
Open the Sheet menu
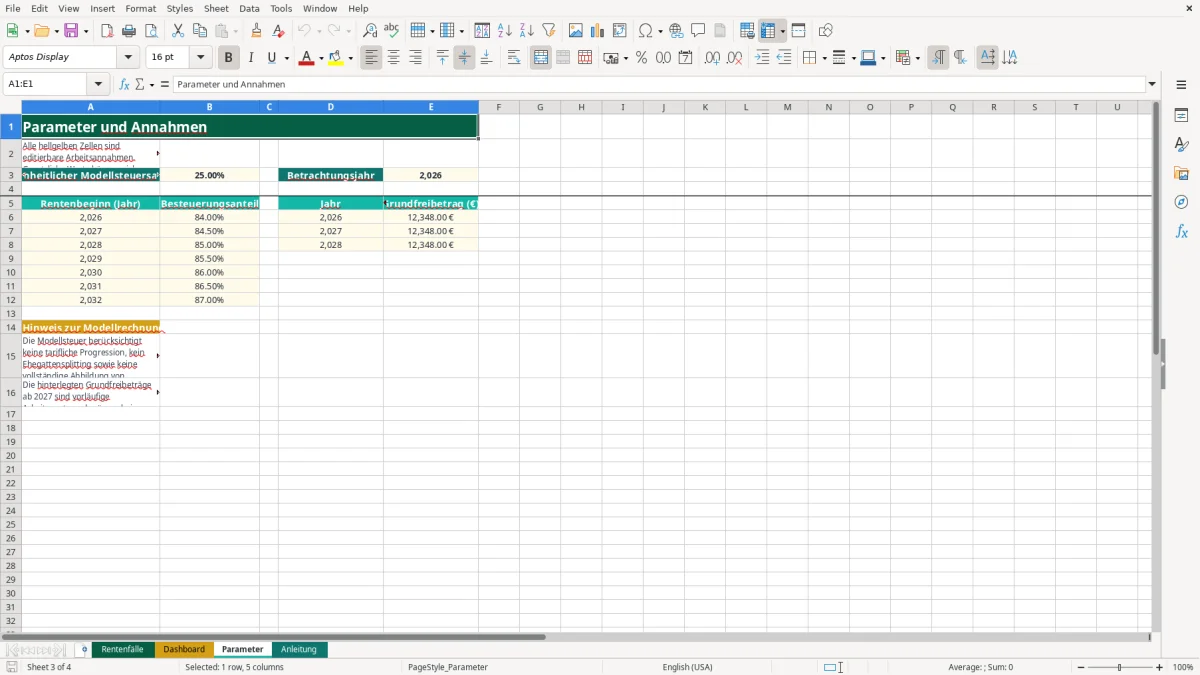[216, 8]
